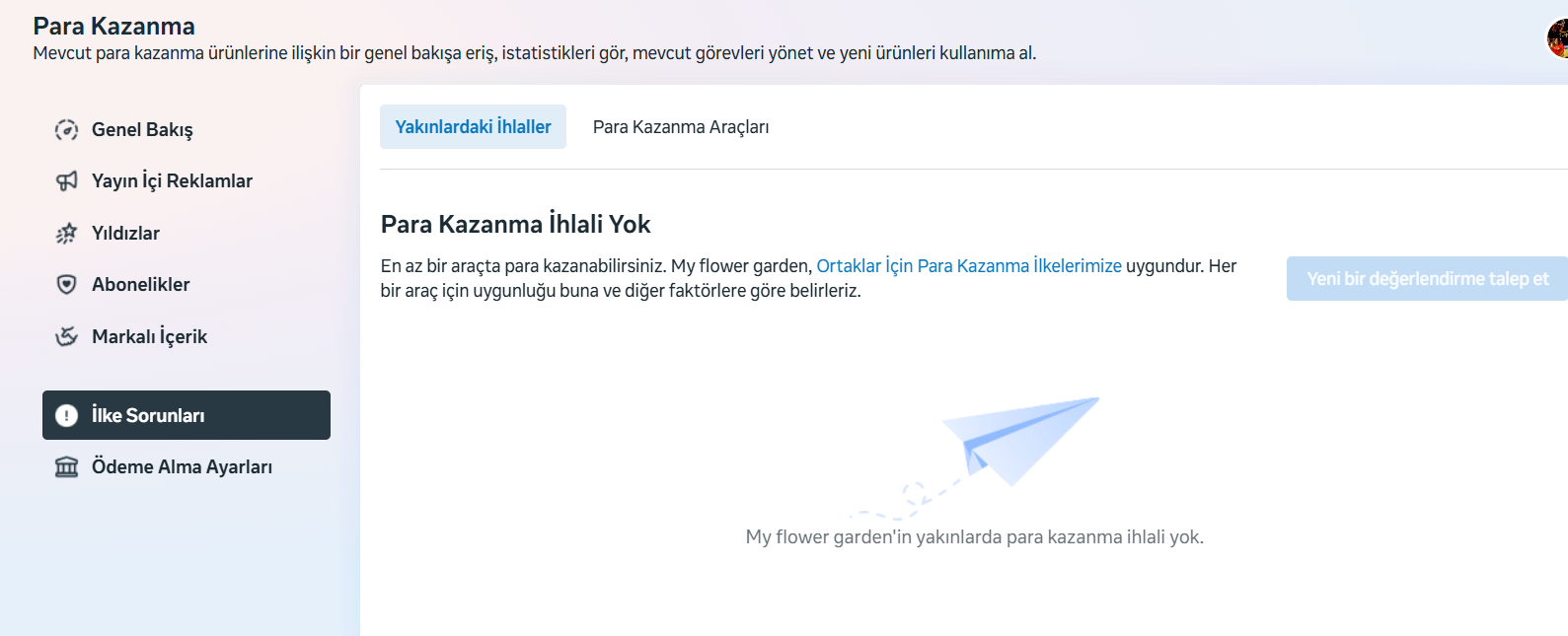
Task: Switch to the Yakınlardaki İhlaller tab
Action: click(473, 126)
